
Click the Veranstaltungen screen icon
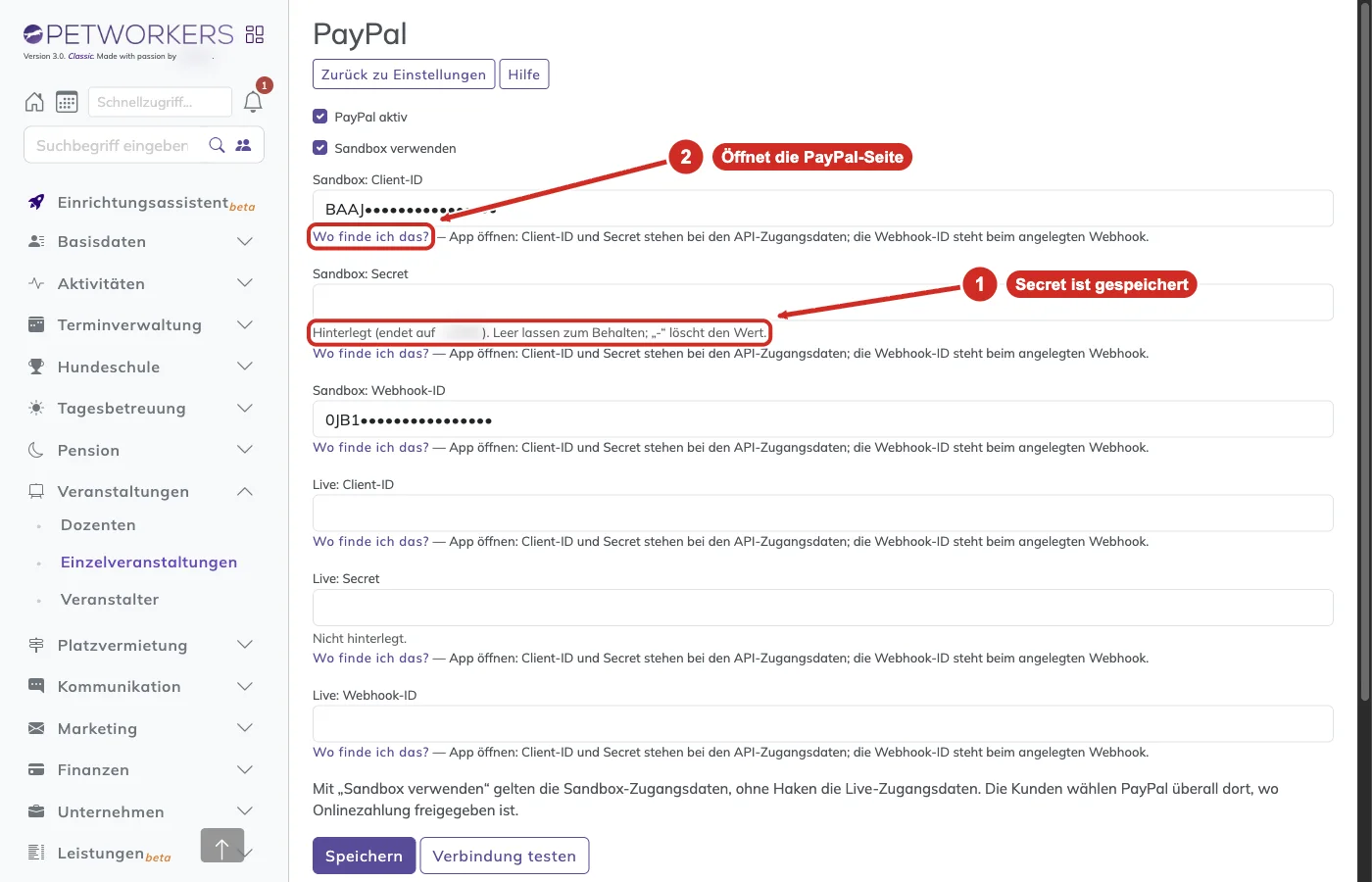pos(36,491)
